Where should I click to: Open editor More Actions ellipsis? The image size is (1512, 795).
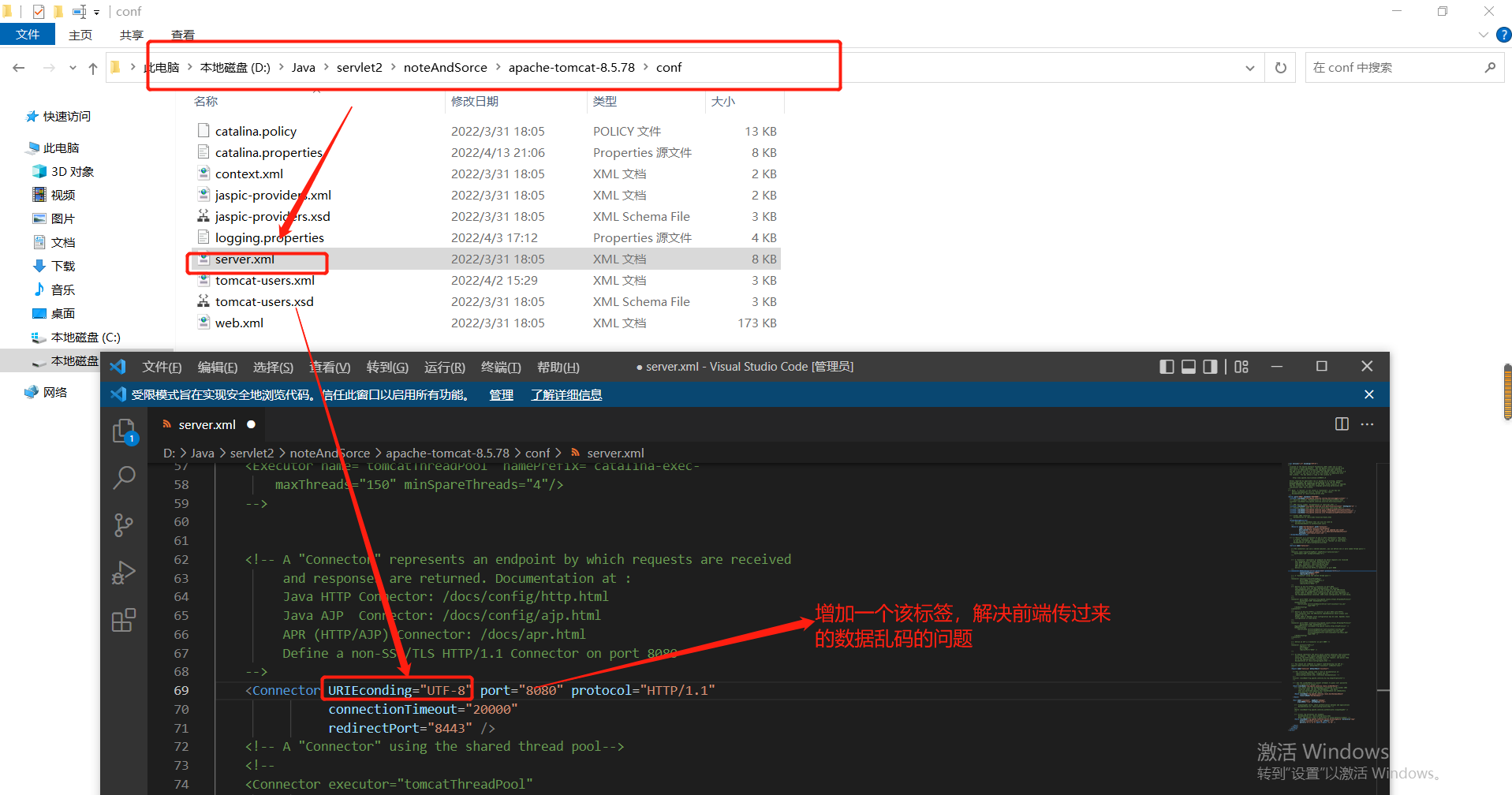pos(1367,424)
